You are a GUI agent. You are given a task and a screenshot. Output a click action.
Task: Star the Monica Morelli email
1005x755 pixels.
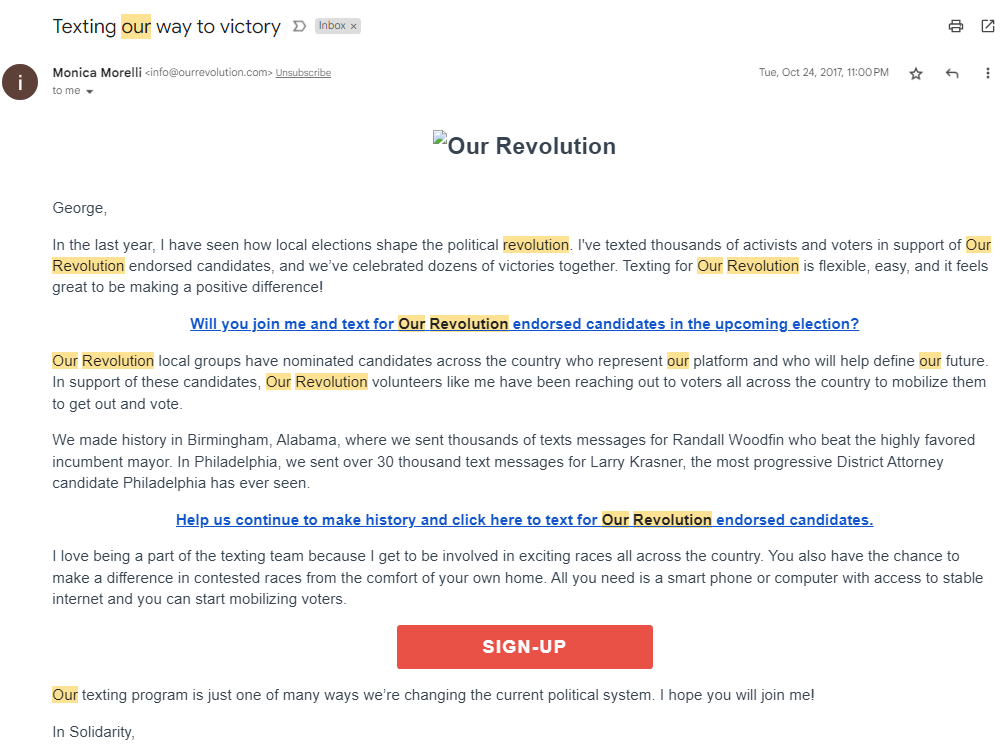[916, 73]
